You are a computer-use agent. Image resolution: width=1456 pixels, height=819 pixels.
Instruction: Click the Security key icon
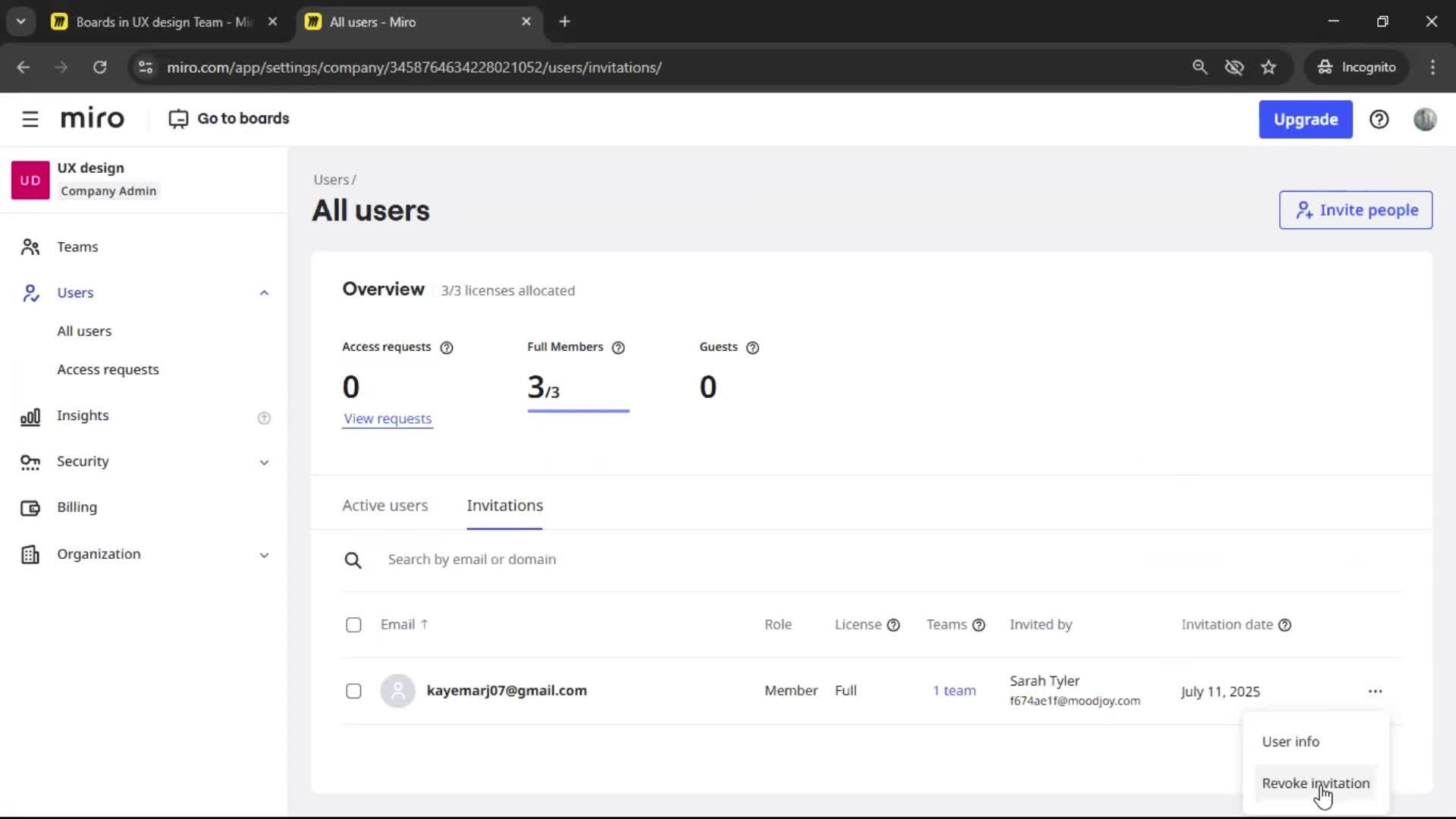tap(30, 462)
